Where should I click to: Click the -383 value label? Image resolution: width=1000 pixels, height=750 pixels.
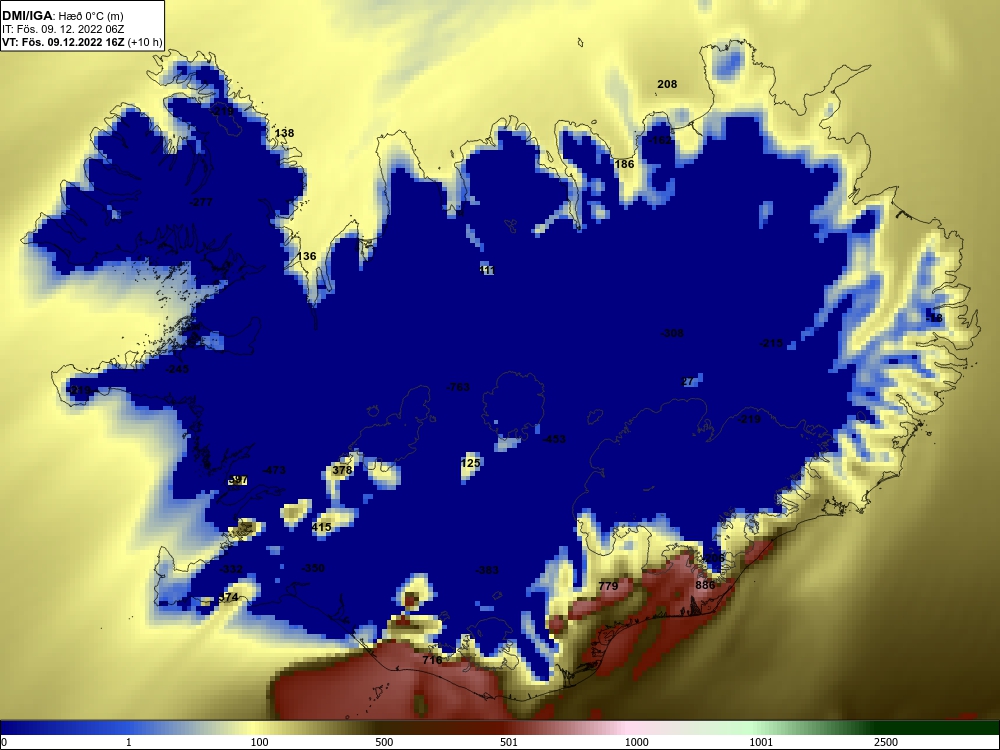[x=487, y=570]
